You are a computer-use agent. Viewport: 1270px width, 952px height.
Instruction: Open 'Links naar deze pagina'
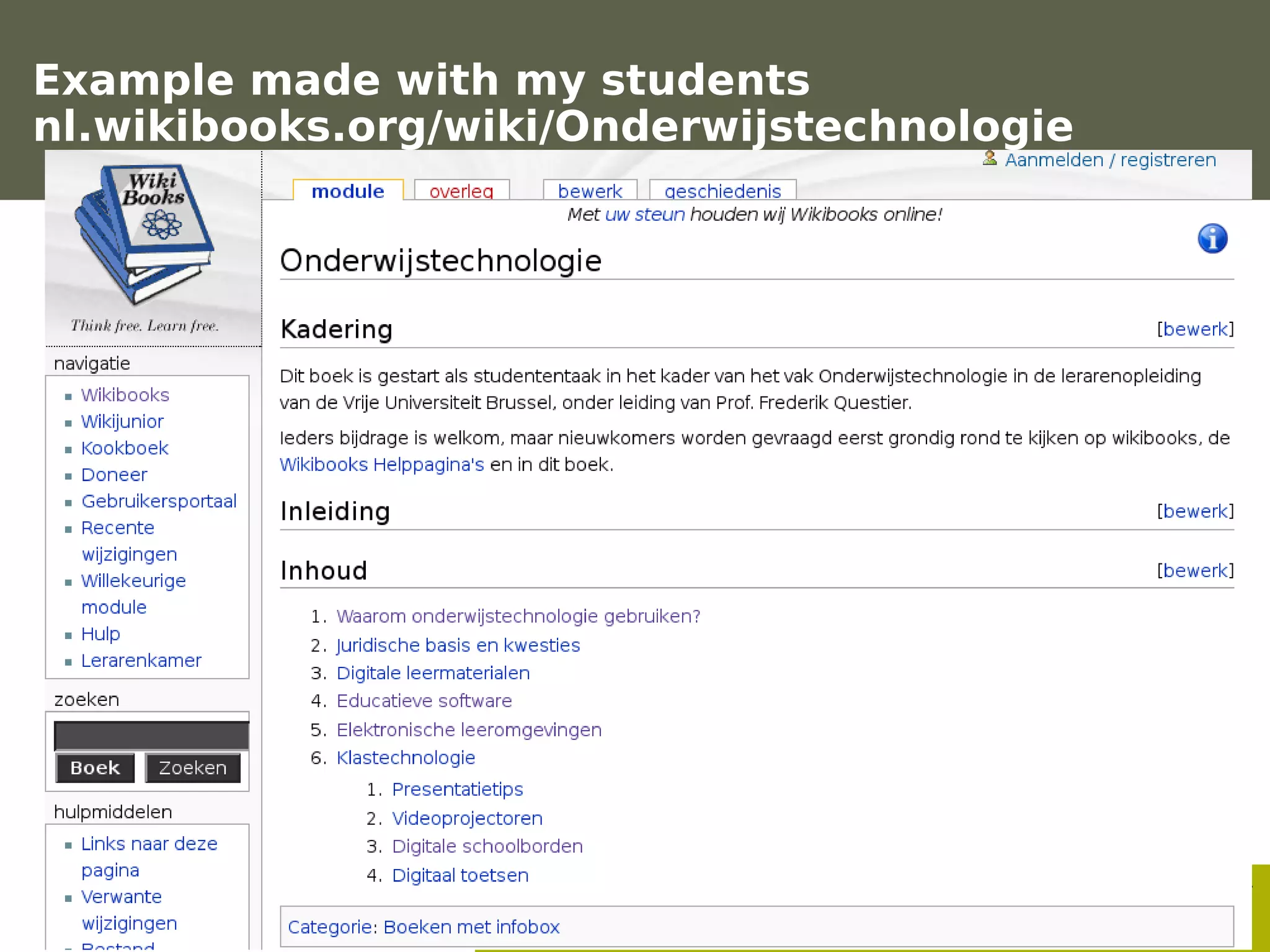click(x=149, y=857)
